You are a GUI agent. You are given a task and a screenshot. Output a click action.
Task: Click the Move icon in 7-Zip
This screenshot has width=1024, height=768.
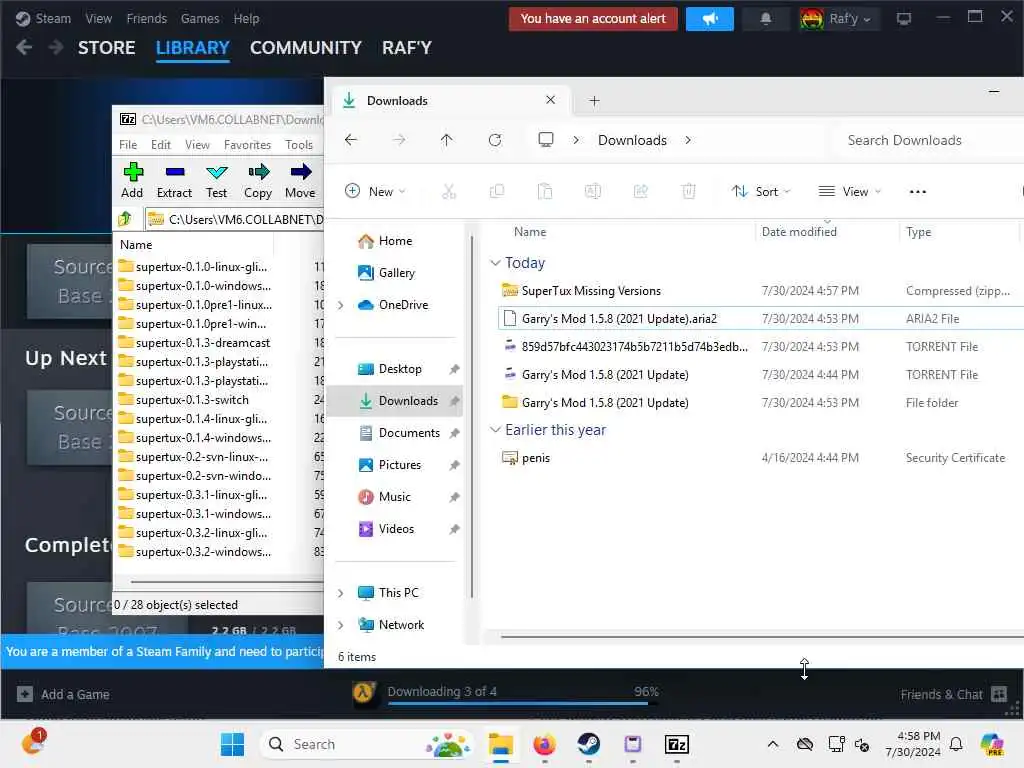[x=300, y=180]
